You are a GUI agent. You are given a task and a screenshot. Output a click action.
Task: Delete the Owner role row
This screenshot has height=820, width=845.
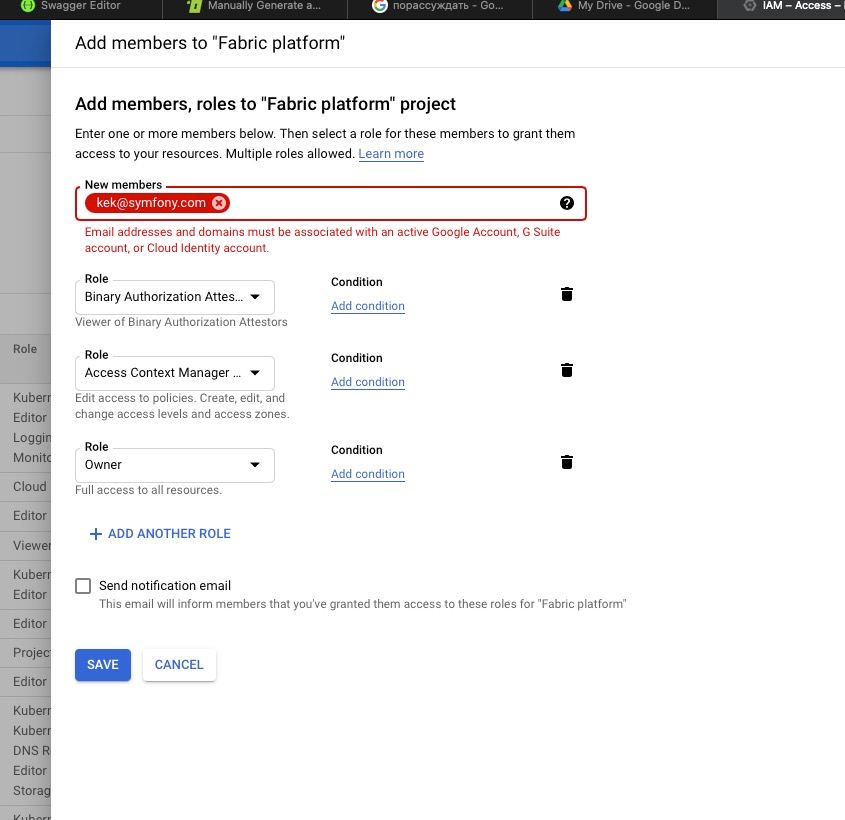566,462
